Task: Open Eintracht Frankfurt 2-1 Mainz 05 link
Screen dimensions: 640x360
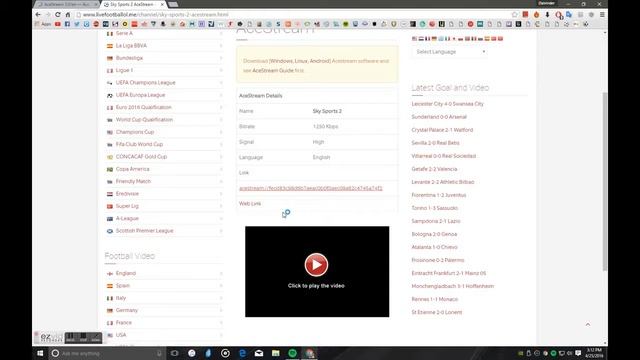Action: tap(449, 273)
